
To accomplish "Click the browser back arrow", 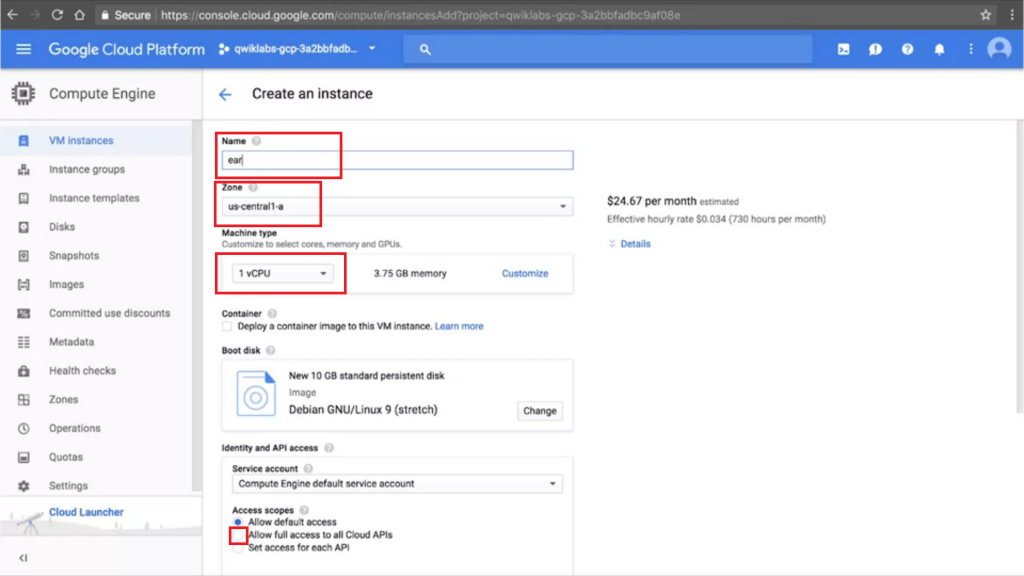I will coord(12,14).
